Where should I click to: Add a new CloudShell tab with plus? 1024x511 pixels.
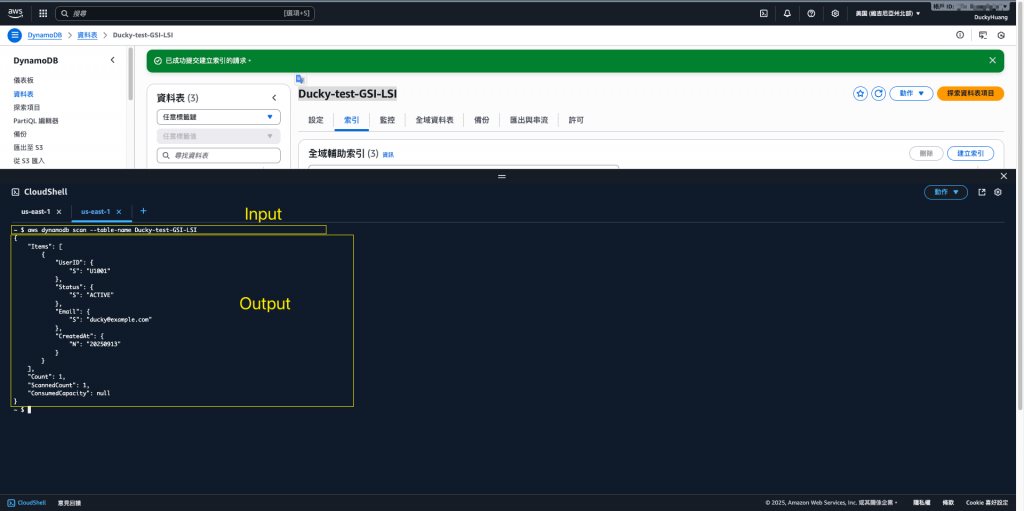(144, 211)
